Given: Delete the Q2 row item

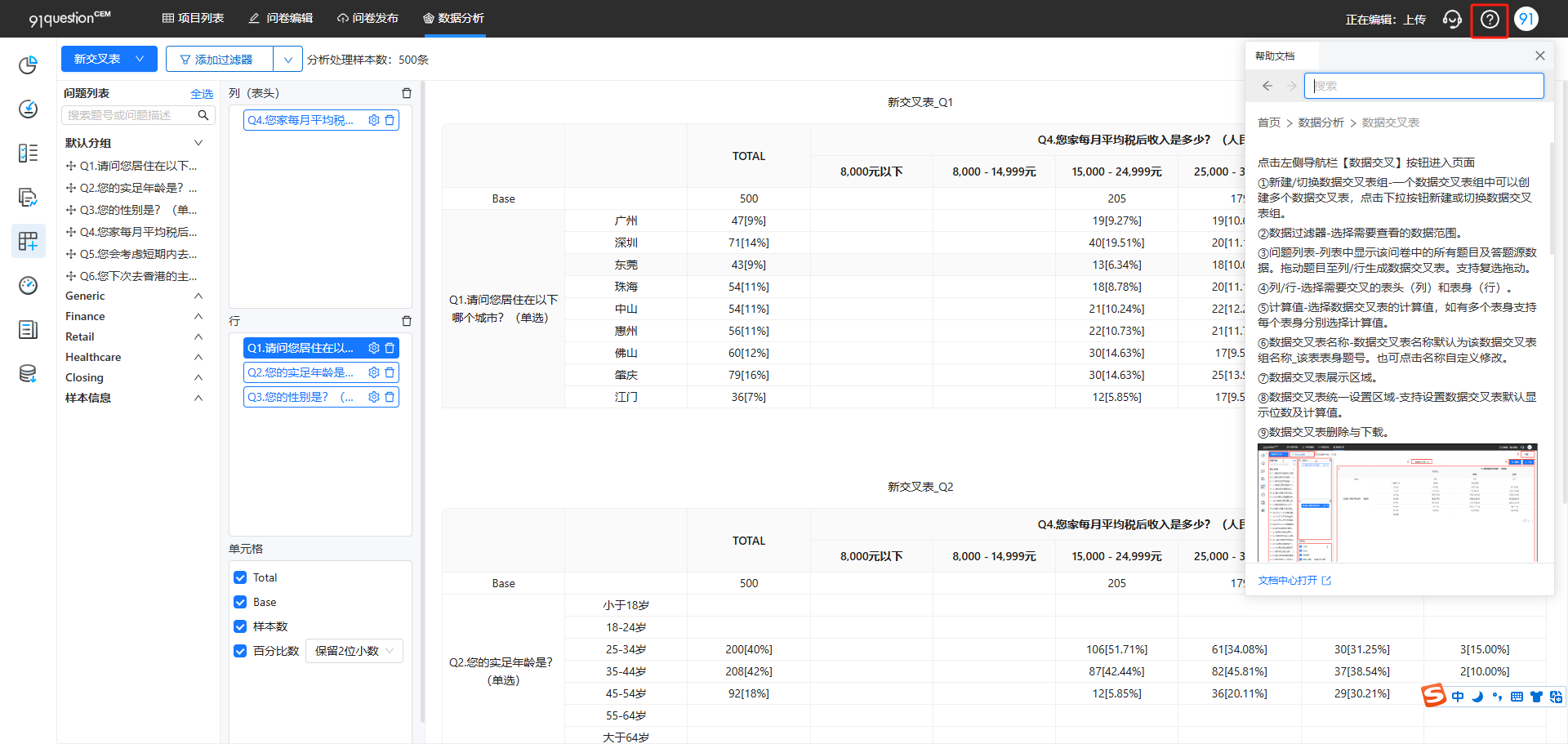Looking at the screenshot, I should pyautogui.click(x=390, y=372).
